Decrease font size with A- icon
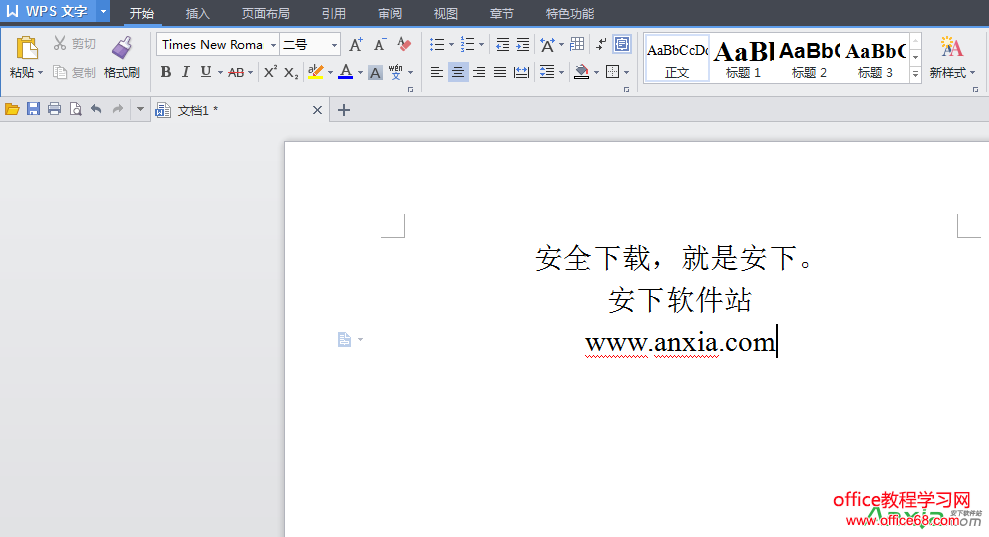Screen dimensions: 989x537 coord(380,44)
